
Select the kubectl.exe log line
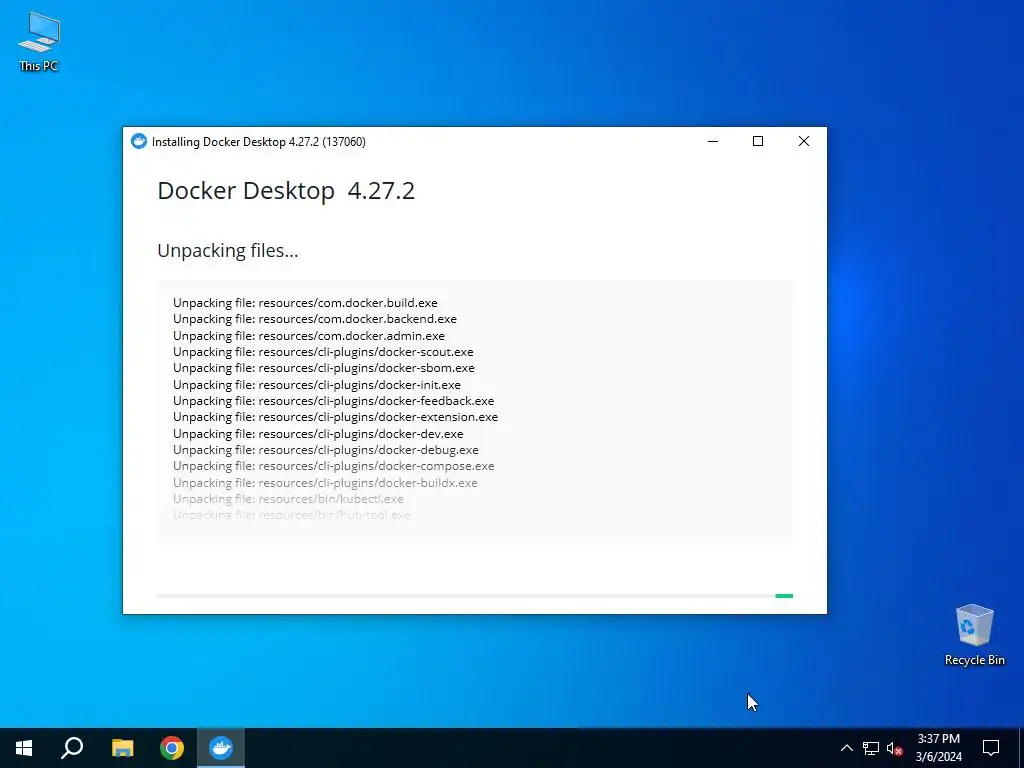(288, 498)
